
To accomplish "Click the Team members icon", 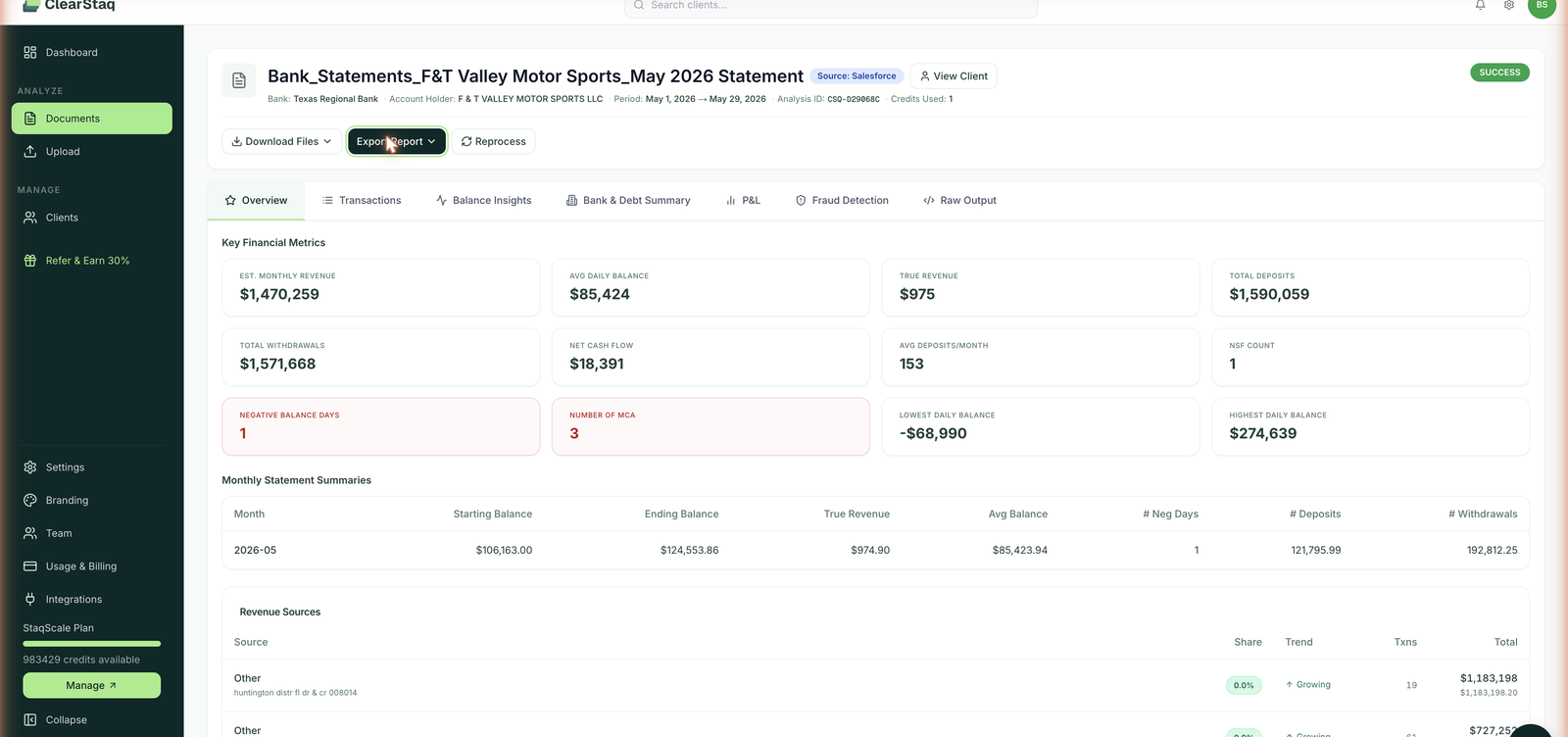I will (30, 534).
